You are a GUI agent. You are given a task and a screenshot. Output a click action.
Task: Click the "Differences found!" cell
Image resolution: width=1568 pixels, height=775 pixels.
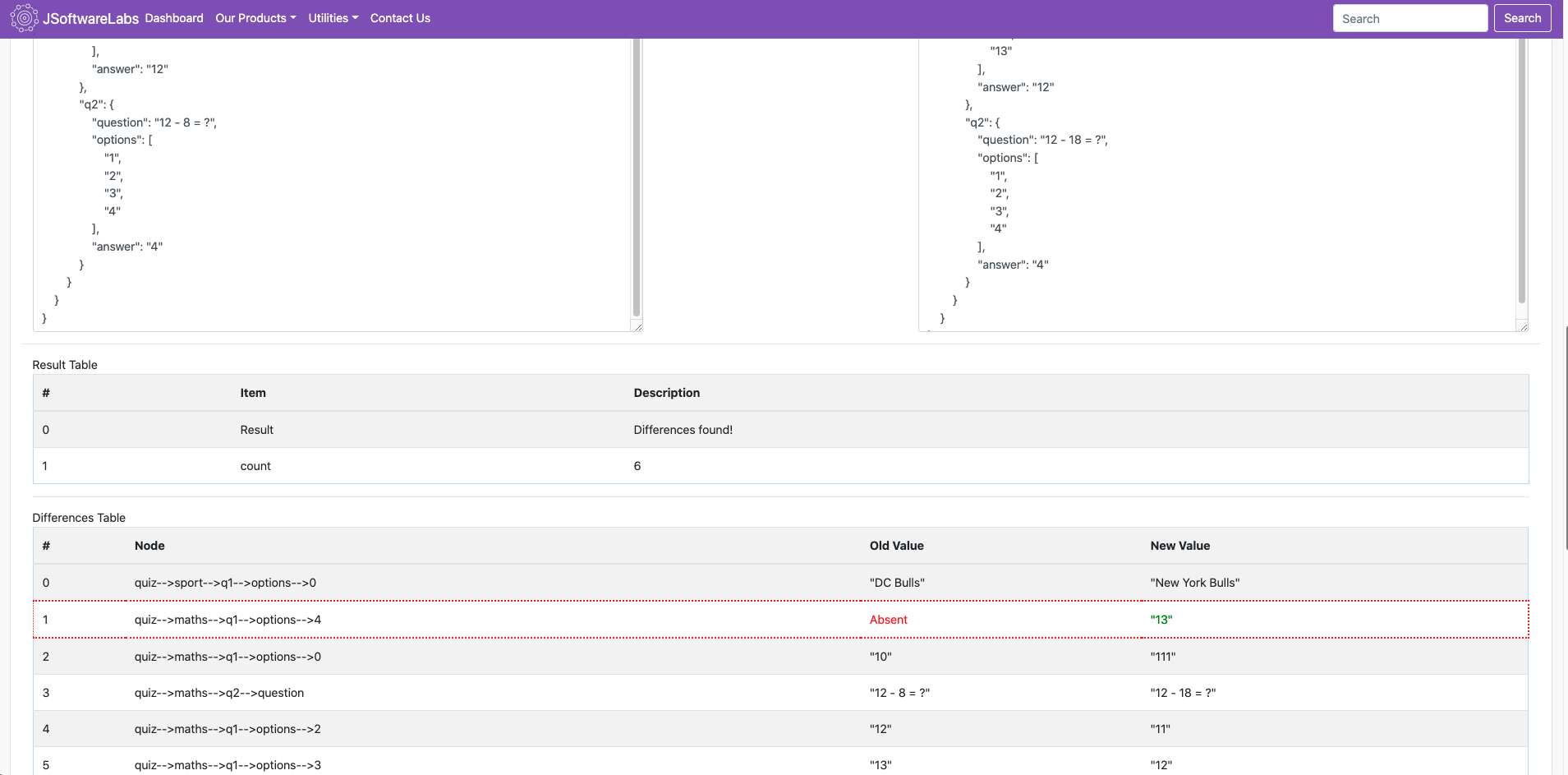[x=683, y=430]
